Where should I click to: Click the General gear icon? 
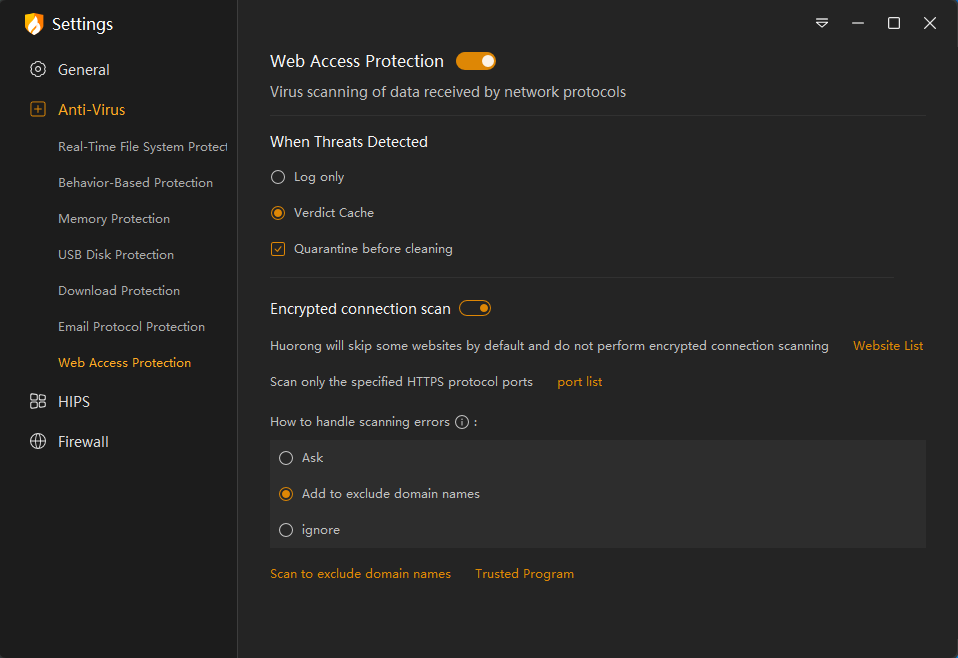[x=38, y=70]
